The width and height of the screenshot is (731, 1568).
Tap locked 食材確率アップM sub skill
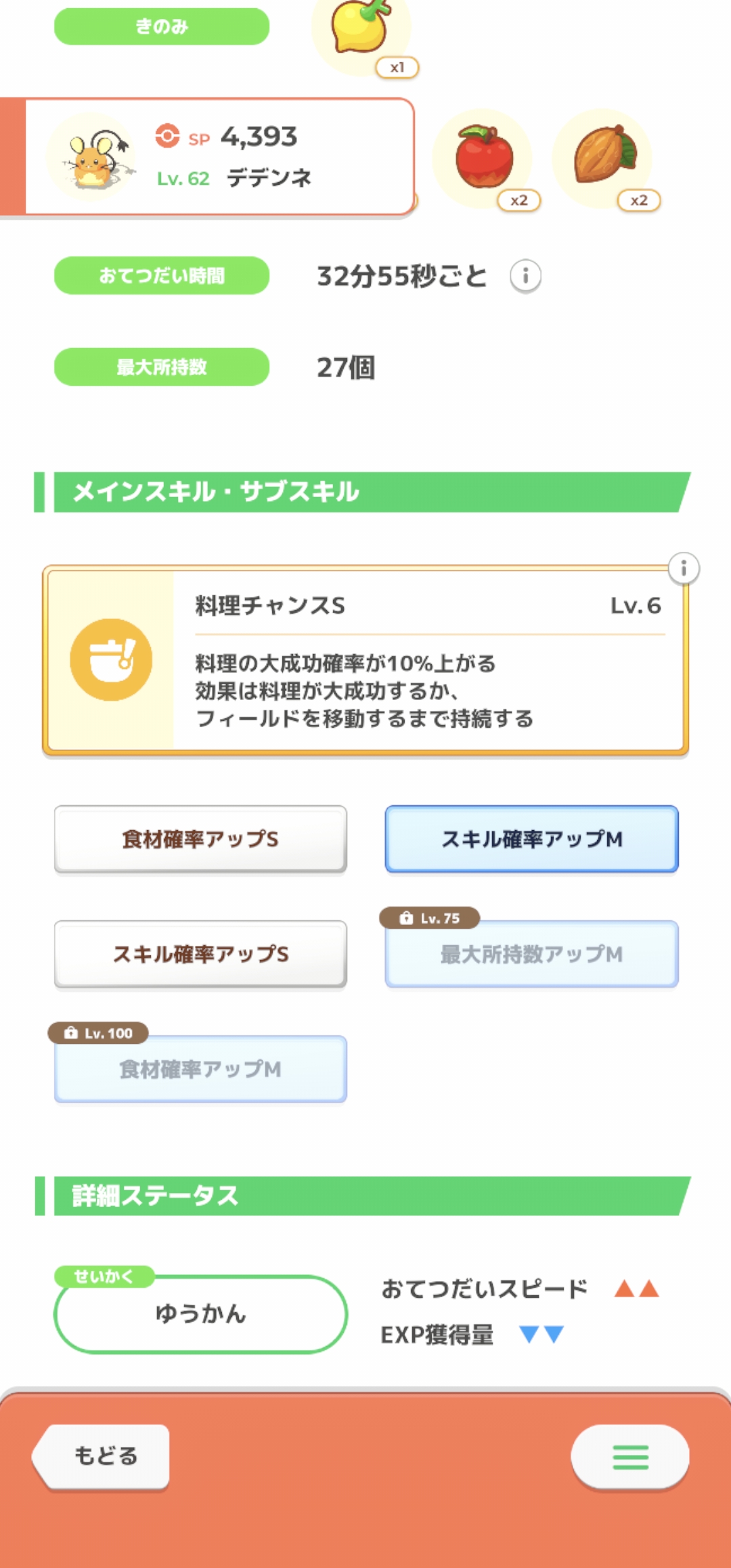200,1070
